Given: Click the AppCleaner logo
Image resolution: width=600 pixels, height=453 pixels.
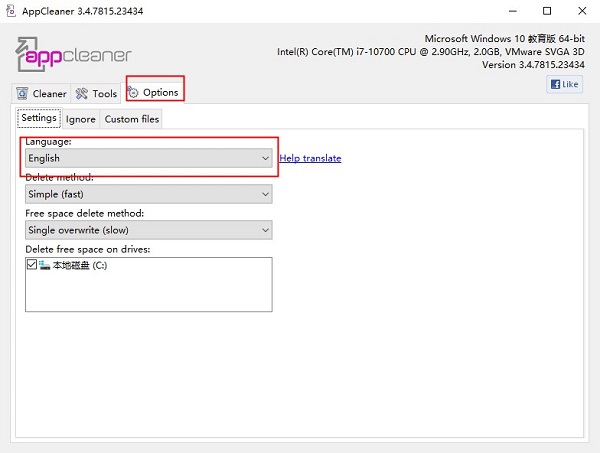Looking at the screenshot, I should pos(73,54).
